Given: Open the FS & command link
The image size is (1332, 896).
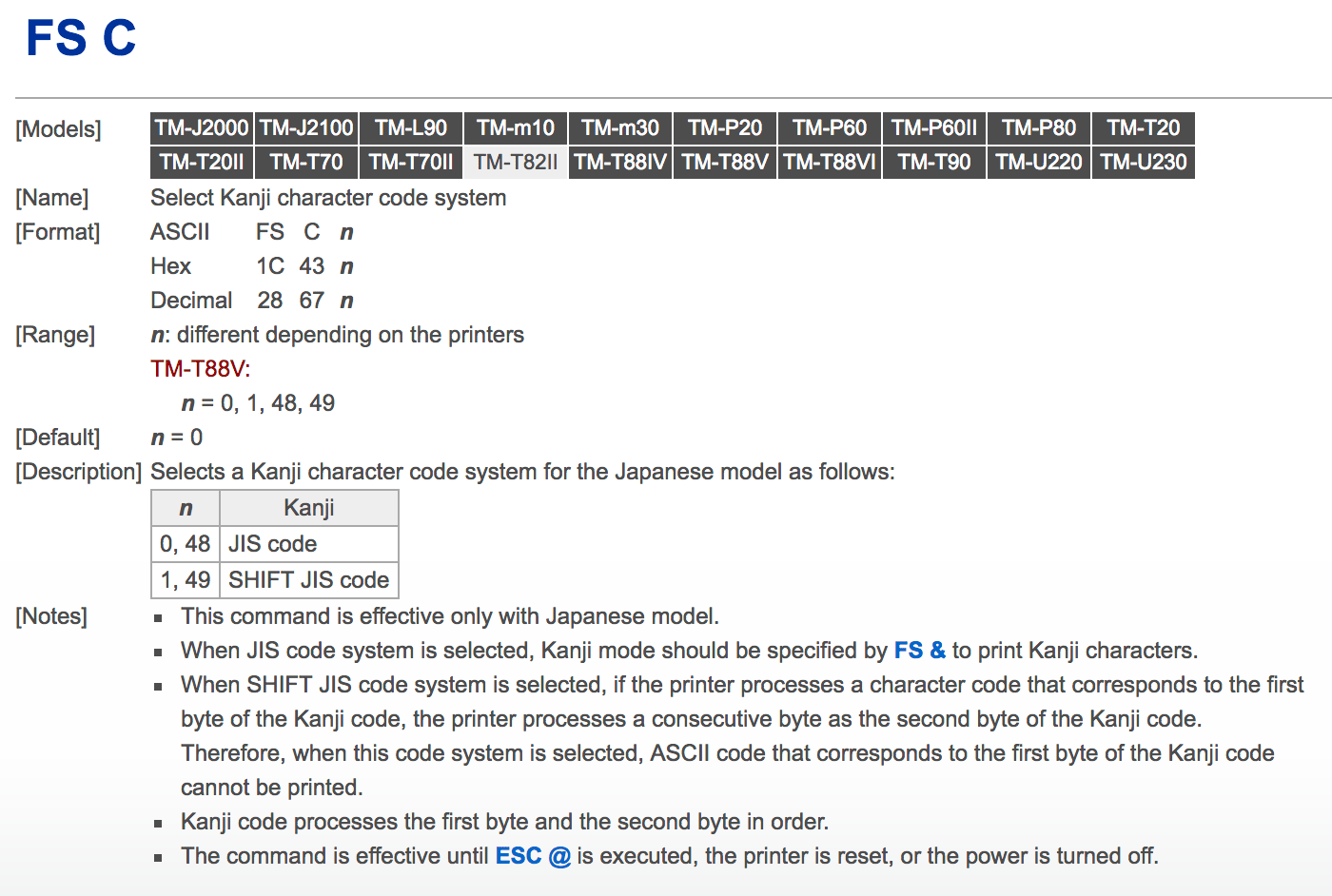Looking at the screenshot, I should coord(919,651).
